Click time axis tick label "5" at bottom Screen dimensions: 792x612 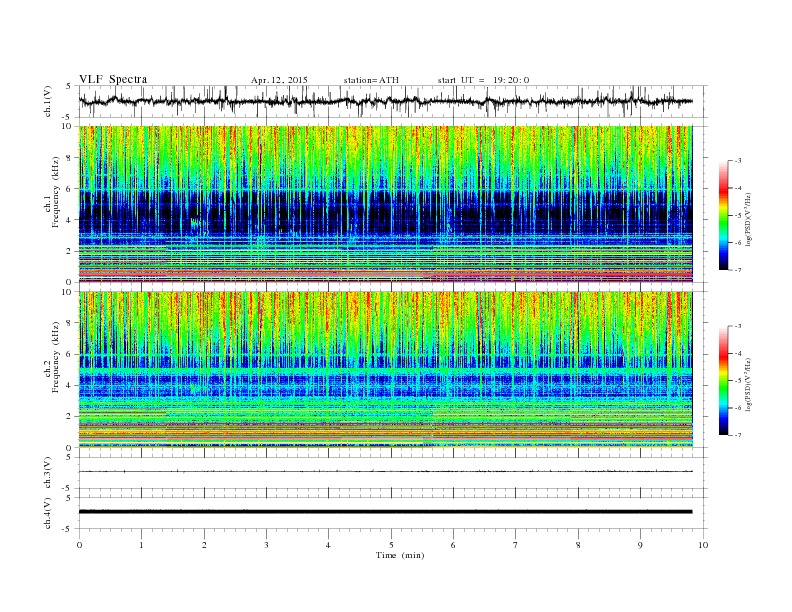point(391,545)
